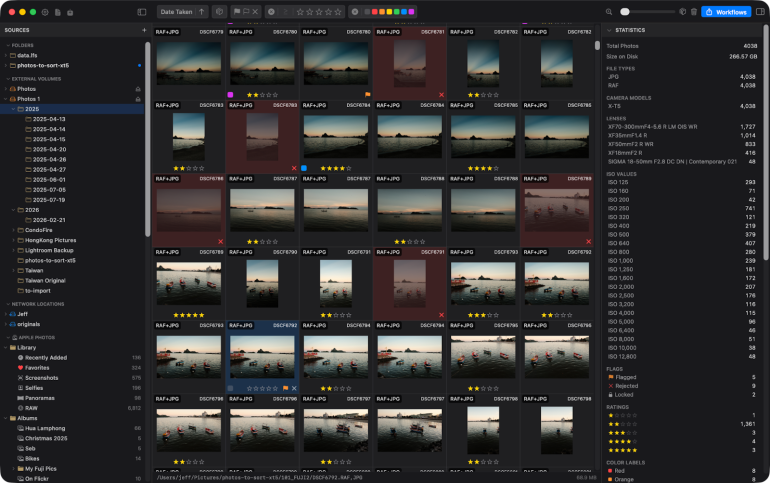Image resolution: width=770 pixels, height=483 pixels.
Task: Click 'ISO 250' in ISO values
Action: tap(618, 209)
